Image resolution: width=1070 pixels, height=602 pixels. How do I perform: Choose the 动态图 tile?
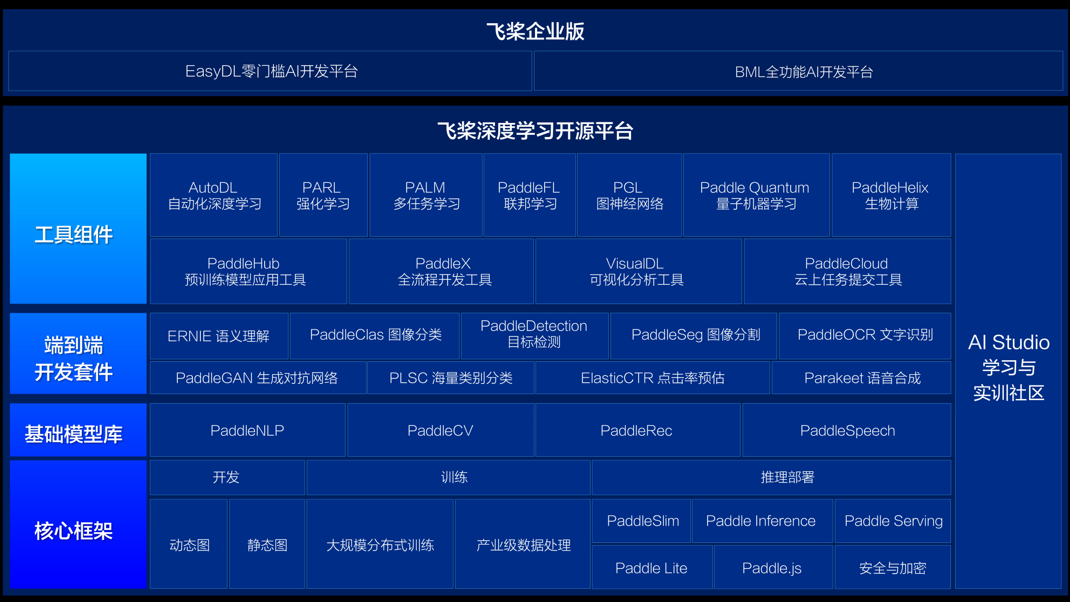coord(189,544)
